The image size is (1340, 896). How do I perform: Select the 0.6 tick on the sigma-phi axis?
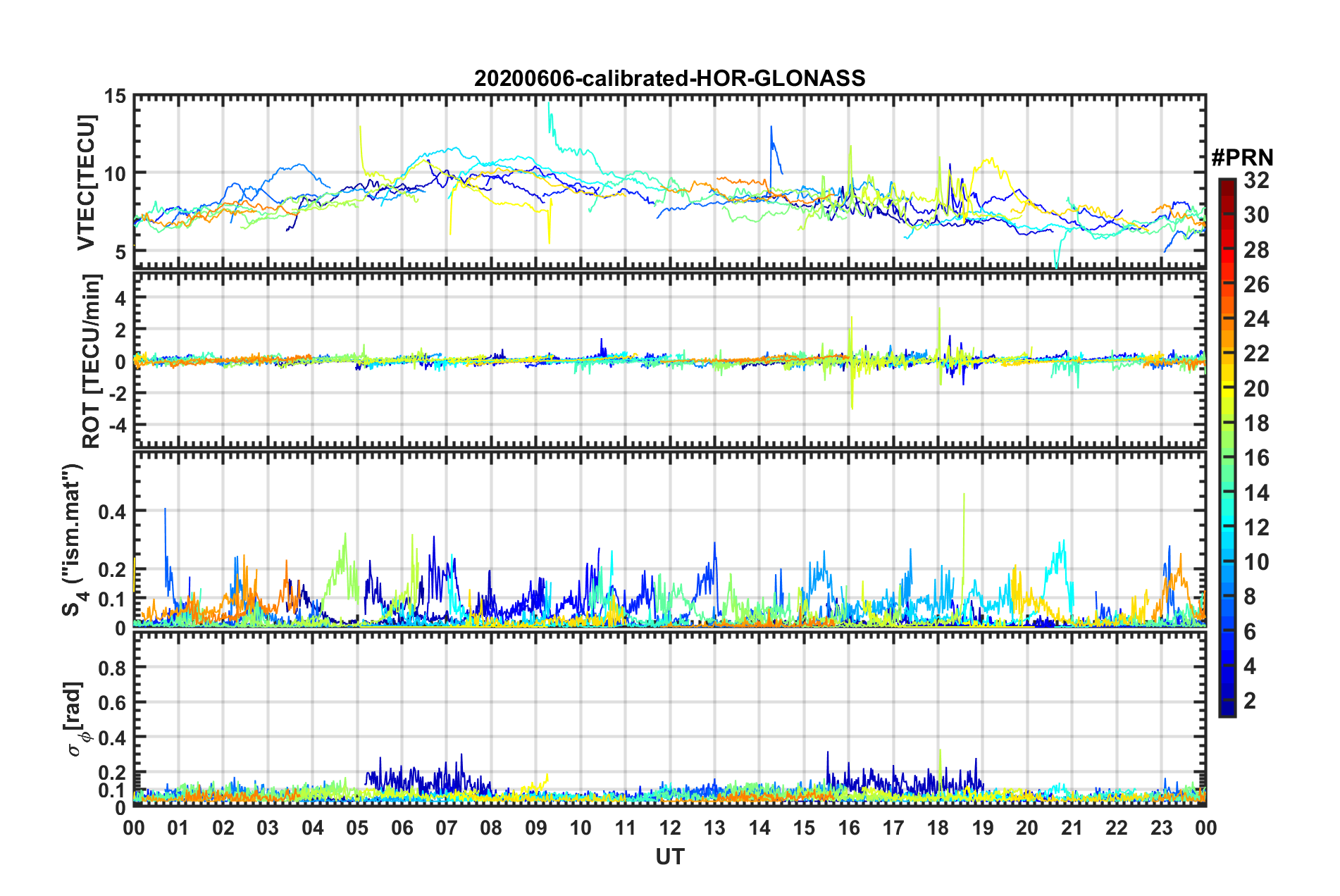[x=112, y=702]
